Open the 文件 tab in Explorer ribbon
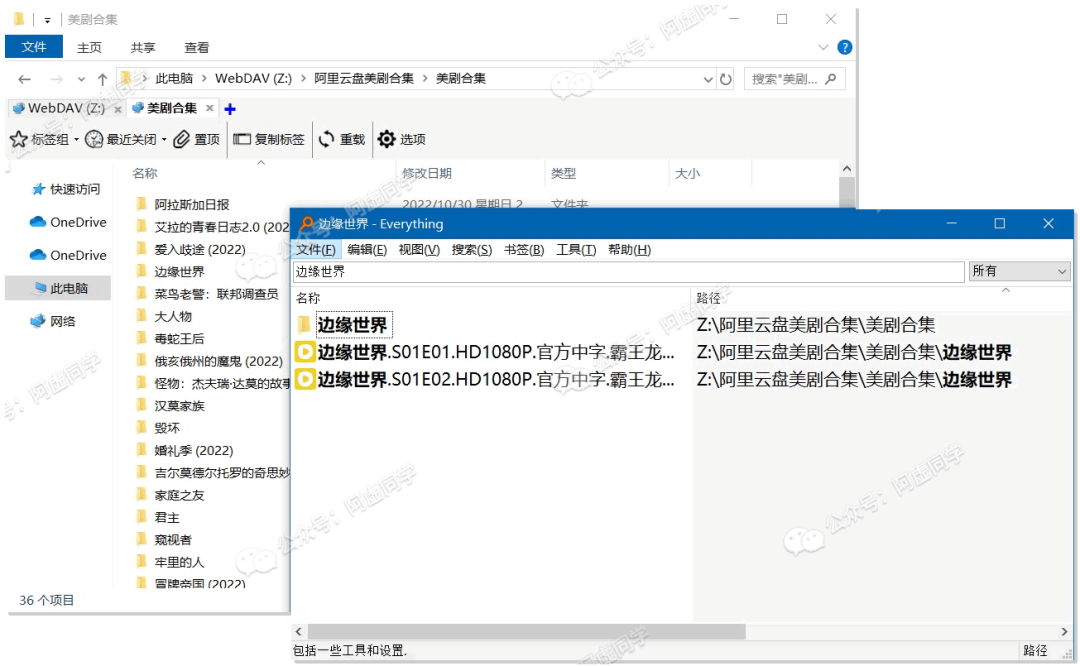The image size is (1080, 666). click(x=34, y=47)
